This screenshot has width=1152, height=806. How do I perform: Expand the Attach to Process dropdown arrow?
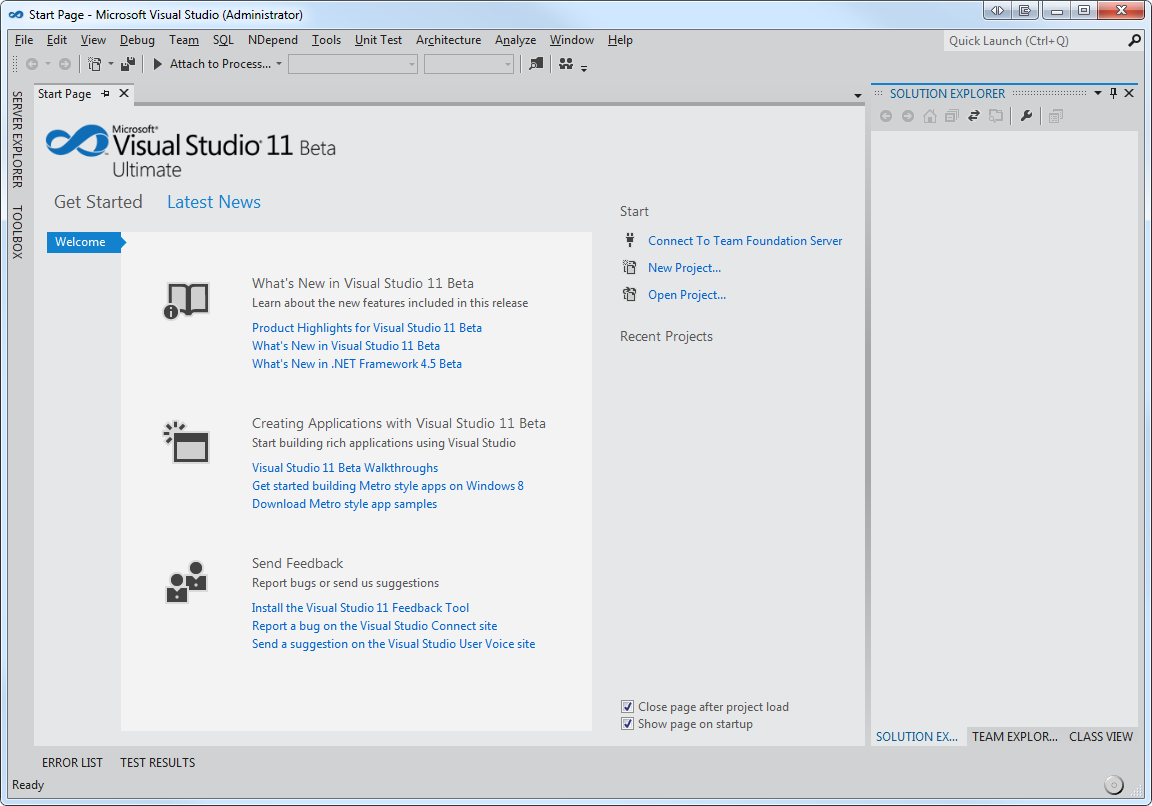(x=279, y=64)
